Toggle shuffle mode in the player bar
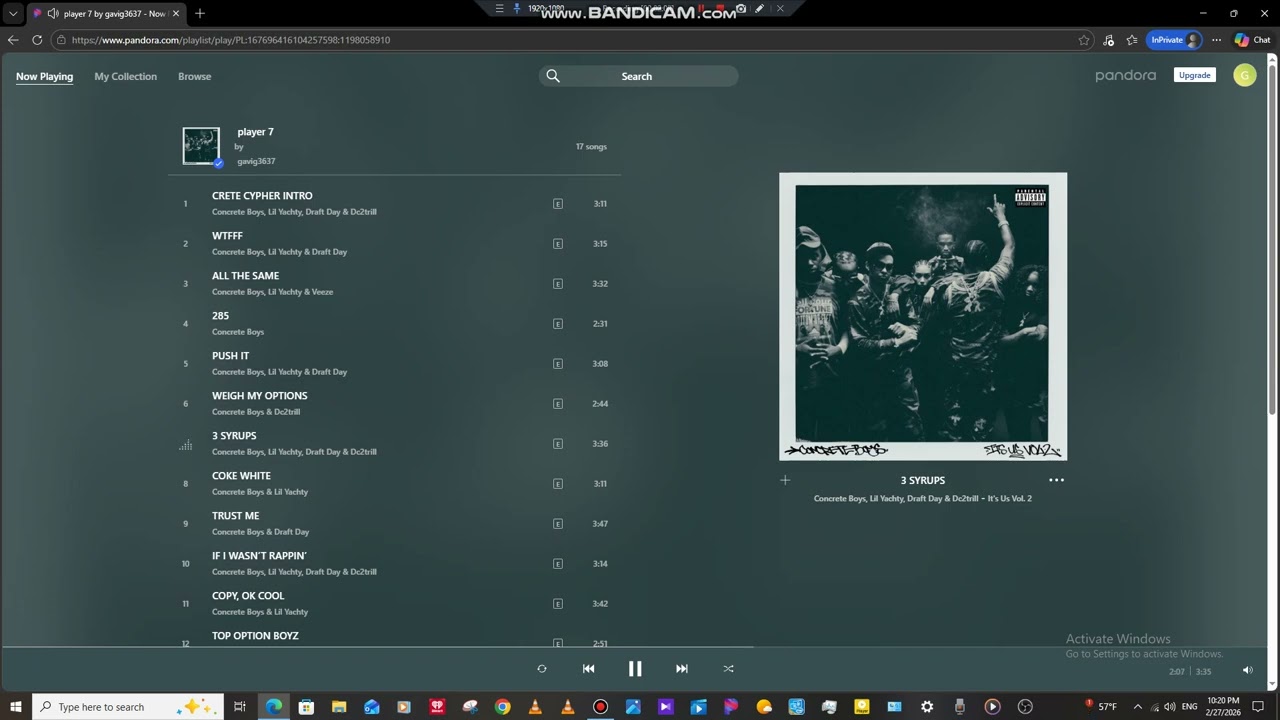Image resolution: width=1280 pixels, height=720 pixels. [728, 669]
